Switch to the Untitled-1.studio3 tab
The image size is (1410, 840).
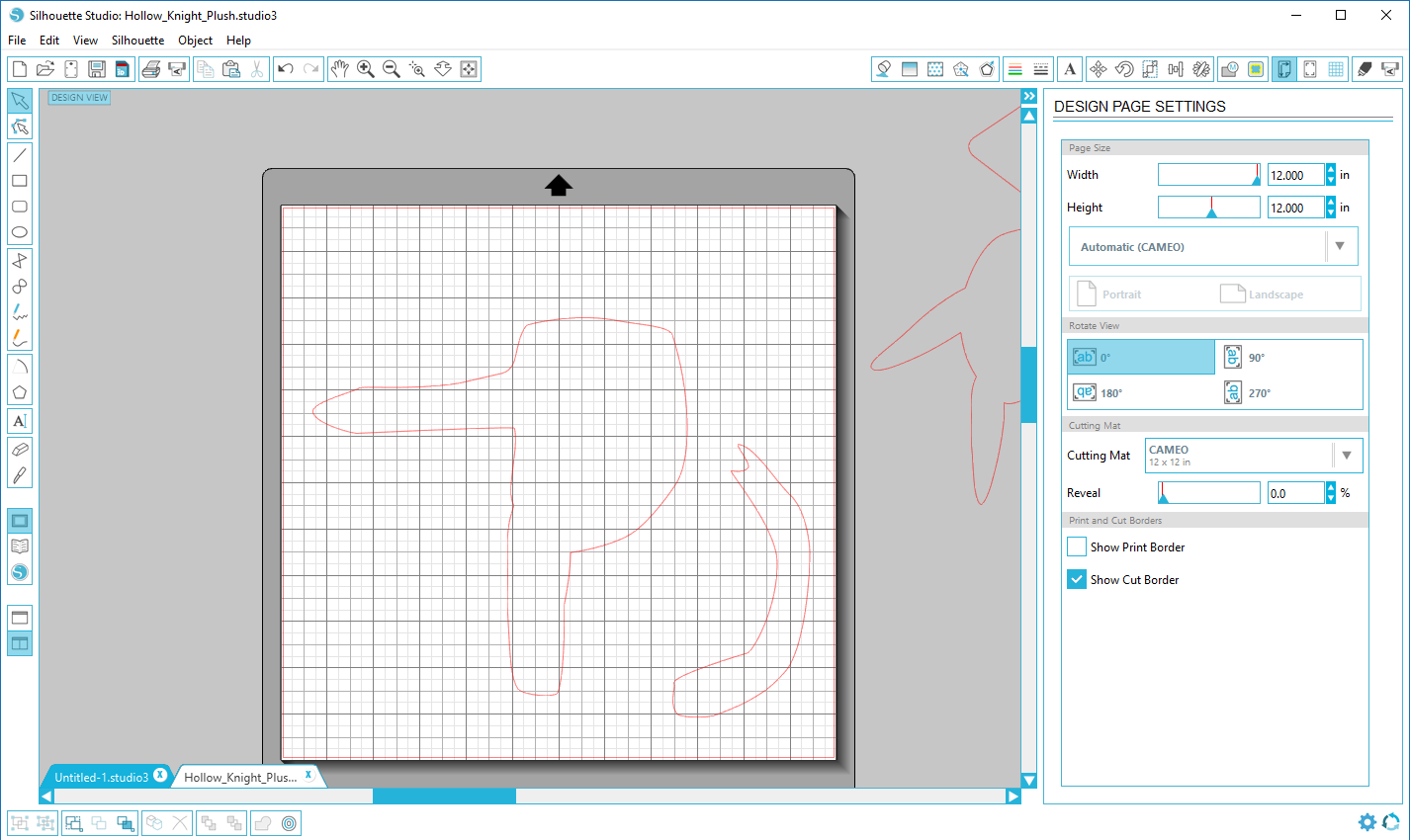click(x=101, y=777)
